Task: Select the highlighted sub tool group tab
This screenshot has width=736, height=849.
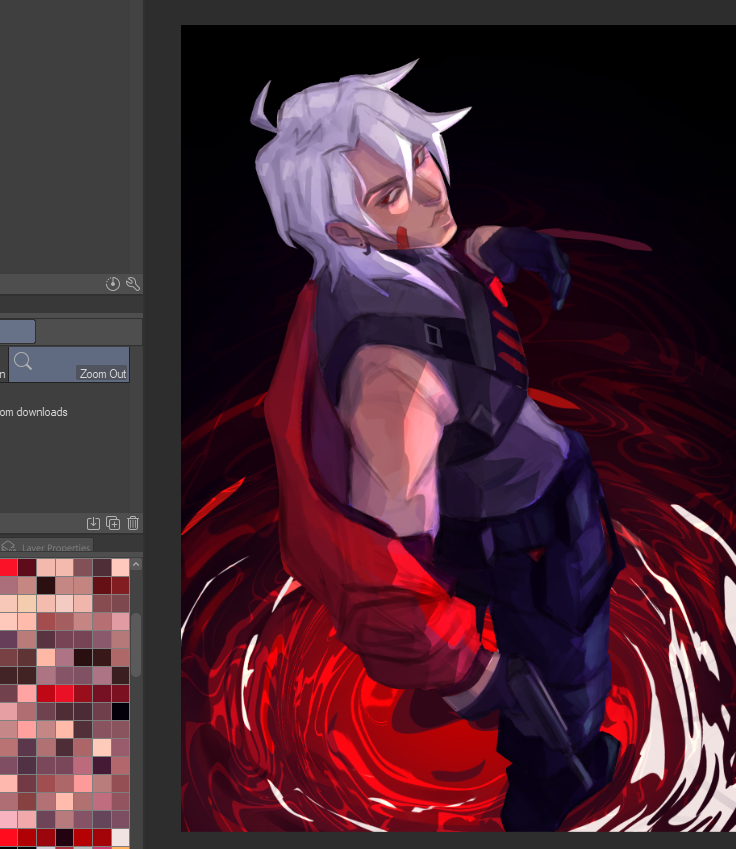Action: 17,331
